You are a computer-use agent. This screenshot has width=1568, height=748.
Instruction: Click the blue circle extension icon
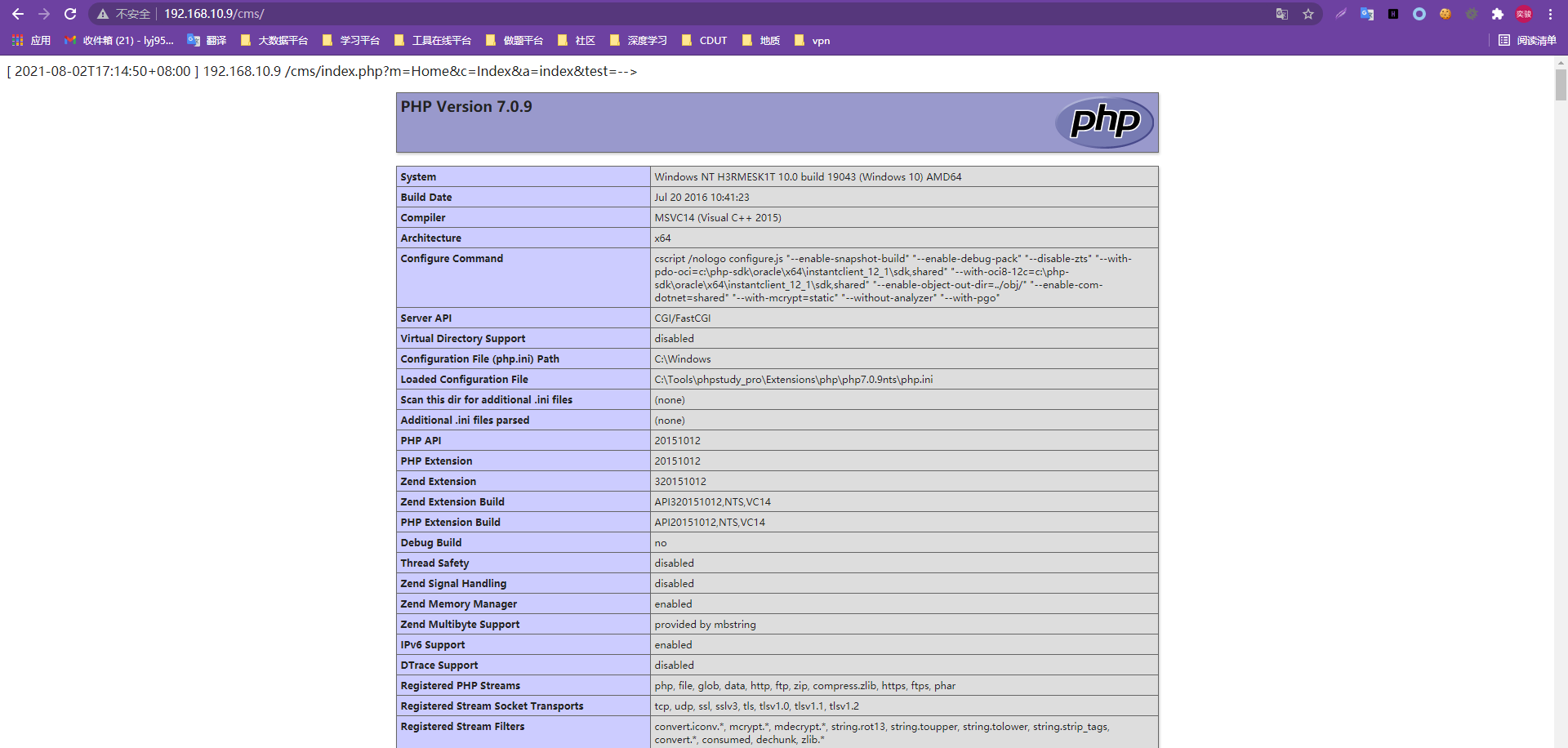pos(1420,14)
